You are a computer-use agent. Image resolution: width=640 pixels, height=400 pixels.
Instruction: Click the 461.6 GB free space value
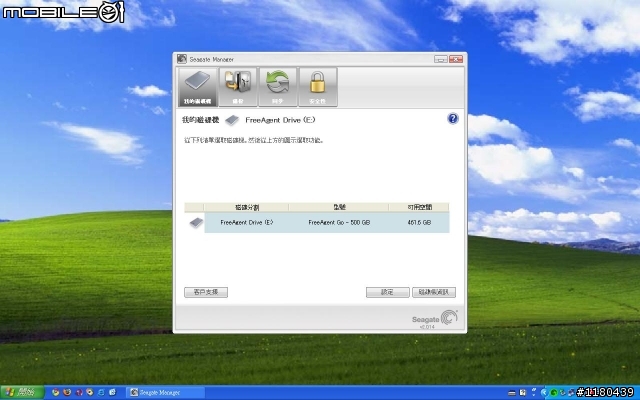click(x=419, y=222)
